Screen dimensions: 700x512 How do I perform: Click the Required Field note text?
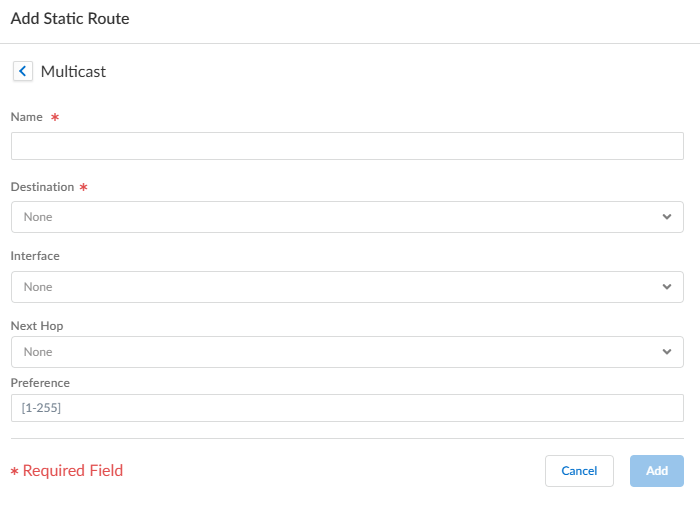click(x=72, y=471)
